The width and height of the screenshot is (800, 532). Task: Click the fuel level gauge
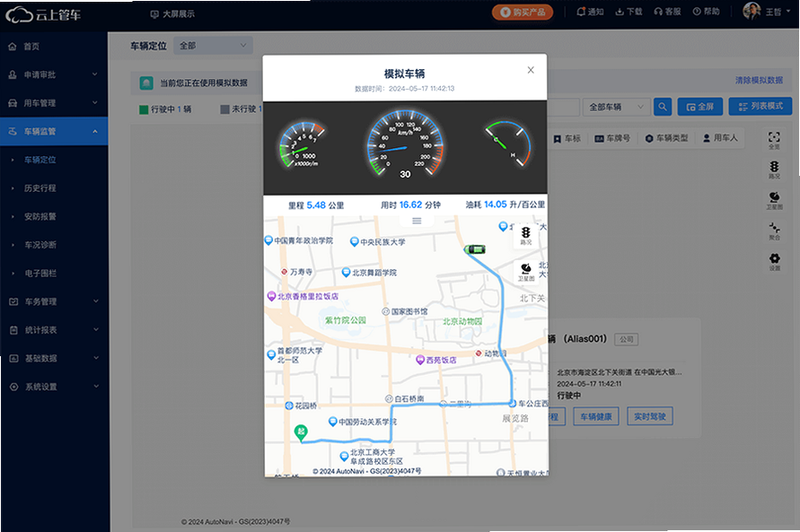[x=507, y=143]
